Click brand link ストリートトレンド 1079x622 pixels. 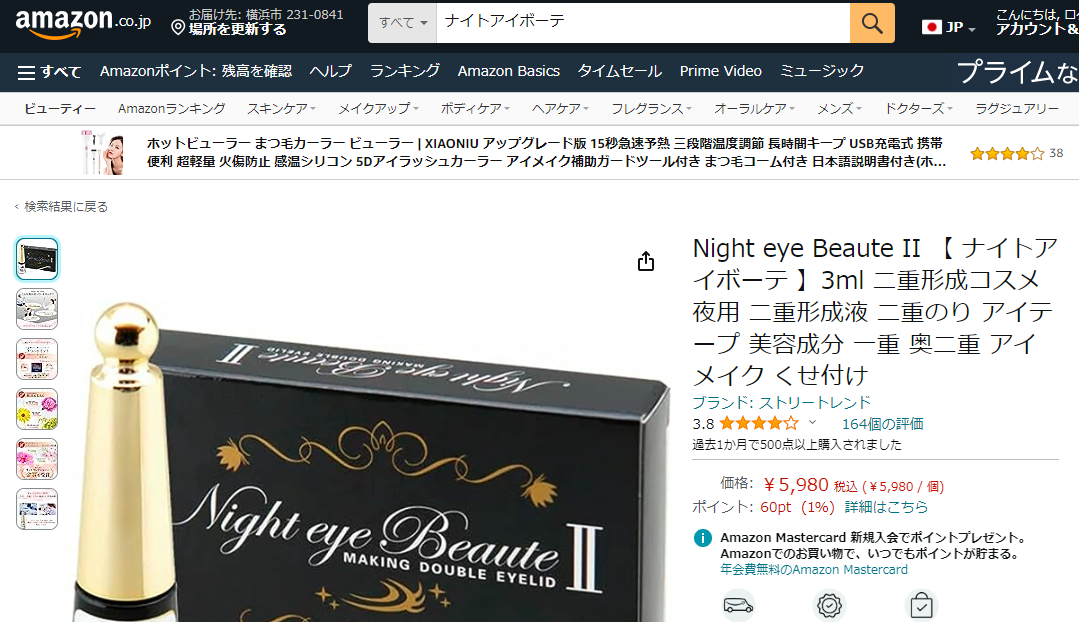click(782, 402)
